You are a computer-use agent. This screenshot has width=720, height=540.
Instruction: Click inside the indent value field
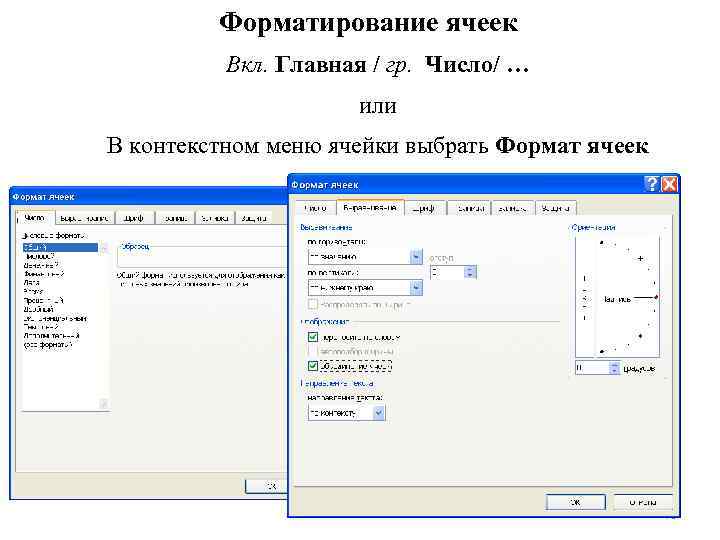(447, 272)
